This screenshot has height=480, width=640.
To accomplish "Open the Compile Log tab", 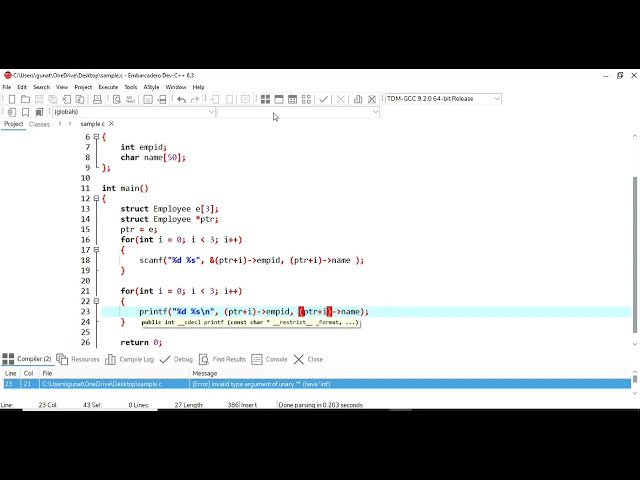I will 129,359.
